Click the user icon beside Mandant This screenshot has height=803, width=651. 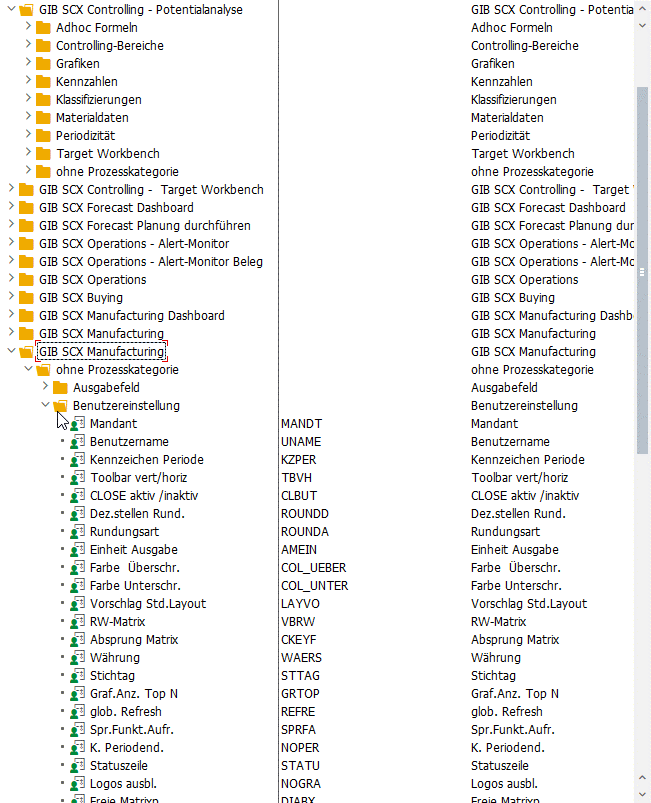(77, 424)
